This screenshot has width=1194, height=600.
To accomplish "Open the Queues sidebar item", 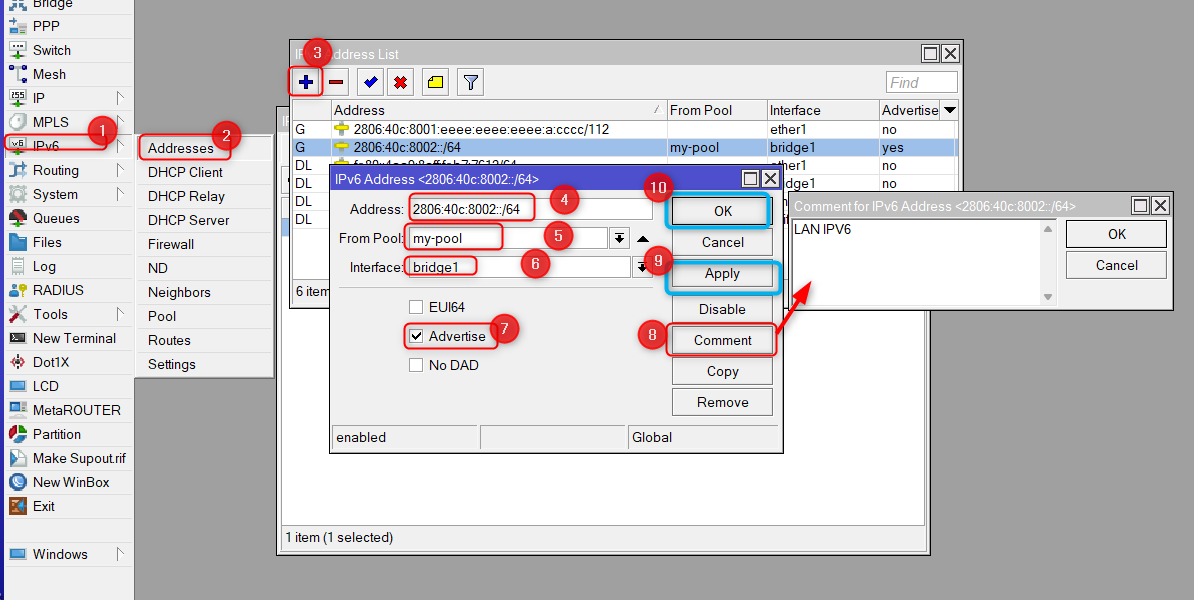I will [x=56, y=218].
